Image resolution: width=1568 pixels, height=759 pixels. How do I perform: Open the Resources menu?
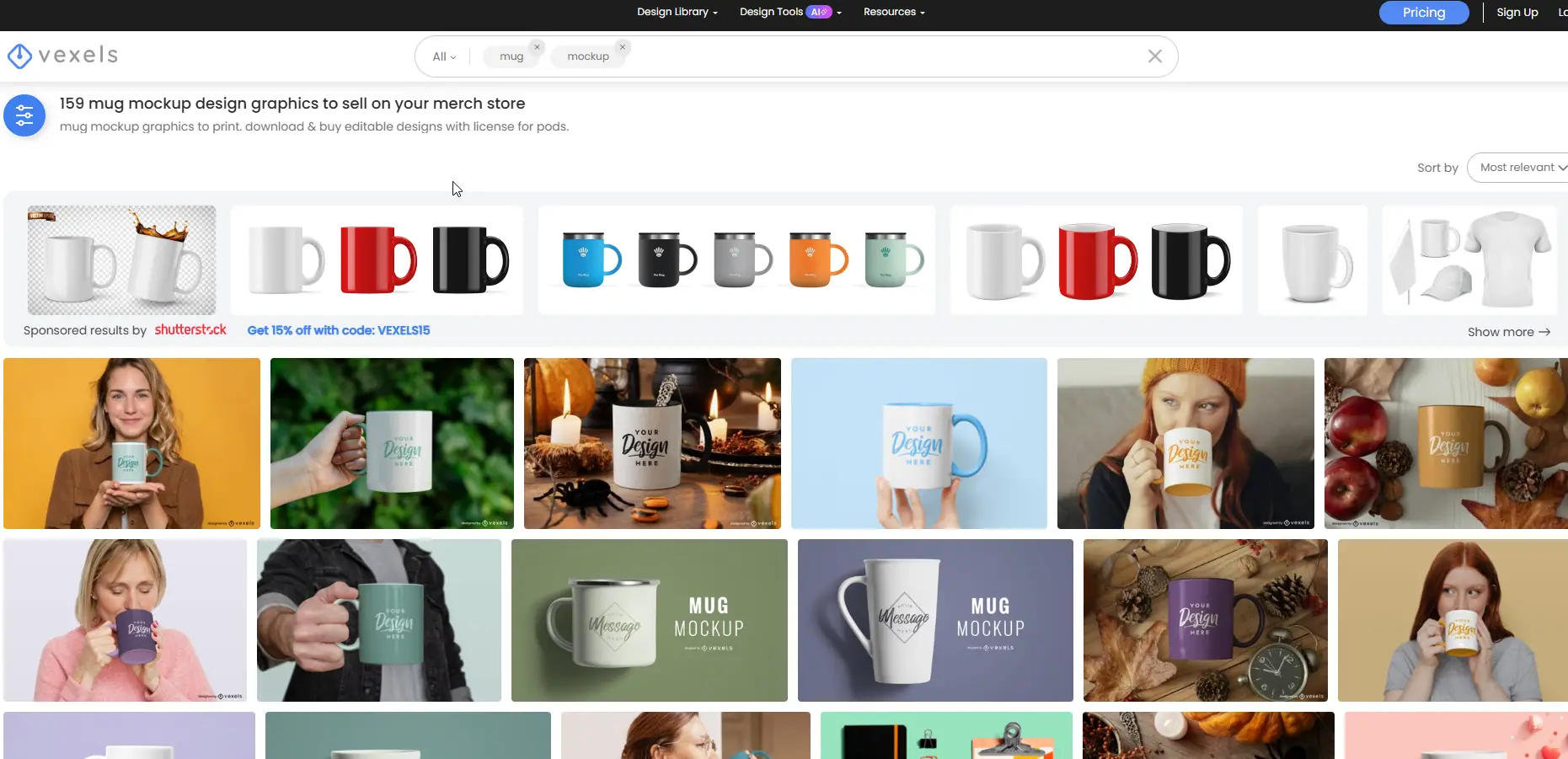coord(893,12)
